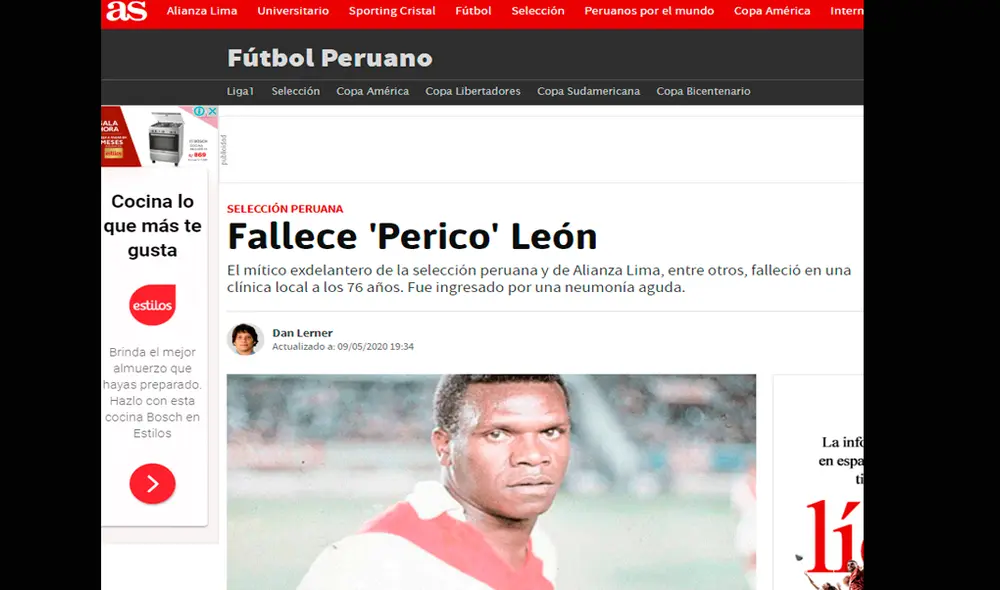Open the Copa Sudamericana sub-tab

point(588,91)
